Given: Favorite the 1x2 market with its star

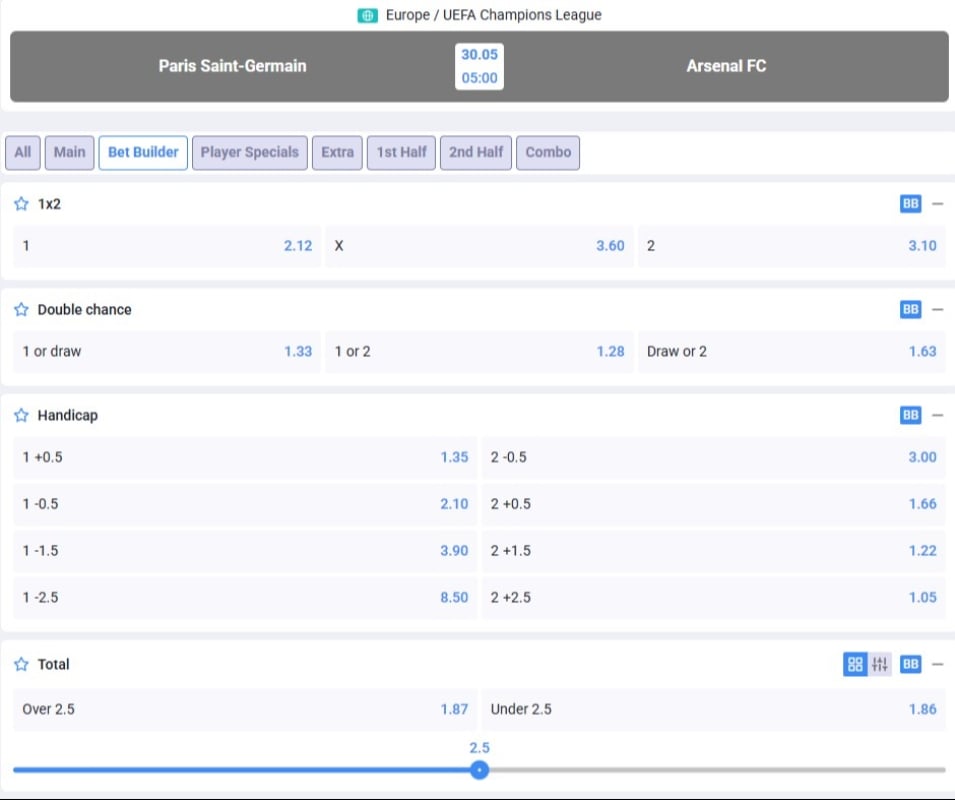Looking at the screenshot, I should click(x=21, y=204).
